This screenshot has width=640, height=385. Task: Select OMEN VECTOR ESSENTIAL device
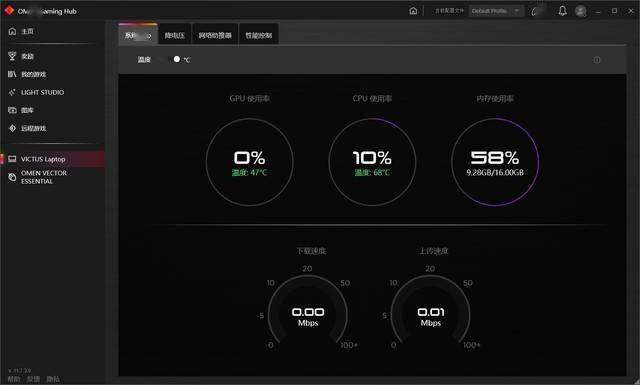click(38, 177)
